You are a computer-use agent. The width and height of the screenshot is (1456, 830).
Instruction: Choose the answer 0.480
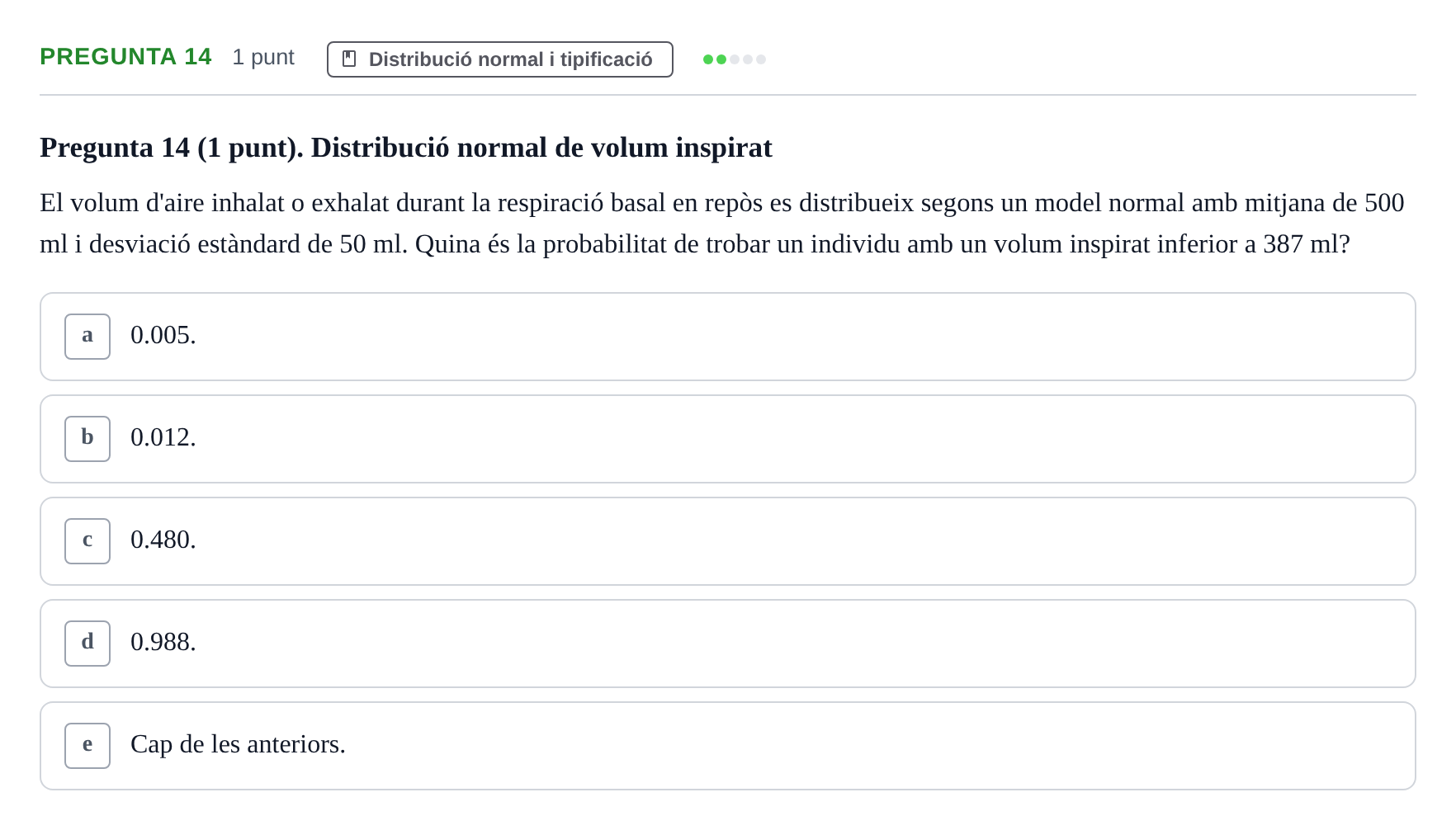(x=728, y=541)
